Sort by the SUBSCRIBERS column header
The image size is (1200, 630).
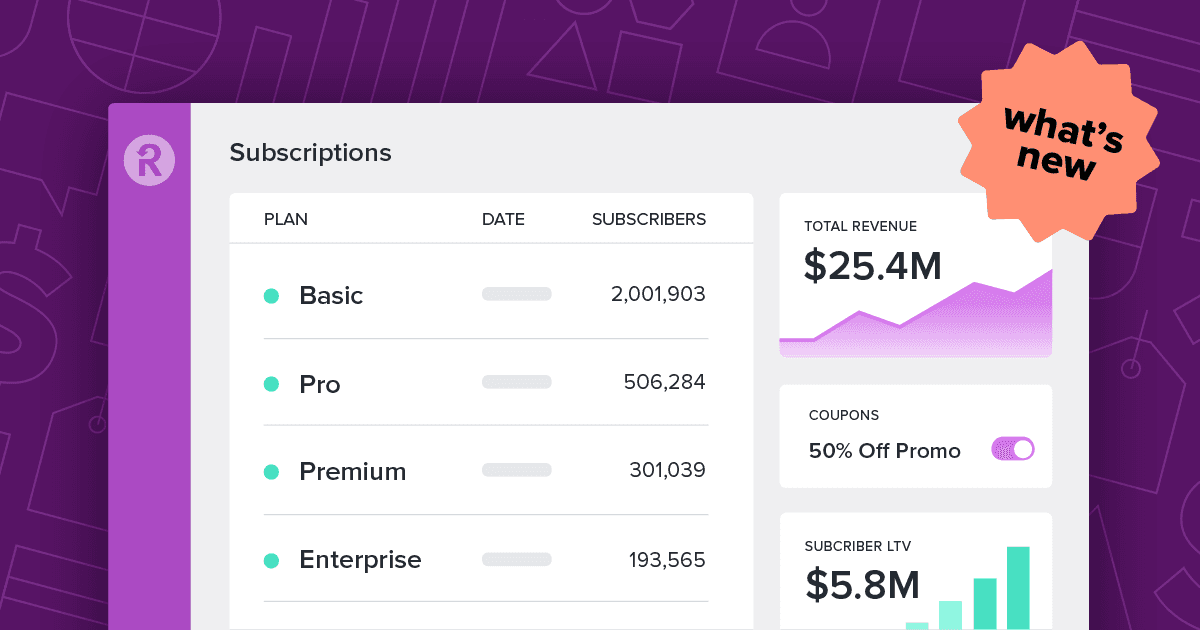pos(649,220)
